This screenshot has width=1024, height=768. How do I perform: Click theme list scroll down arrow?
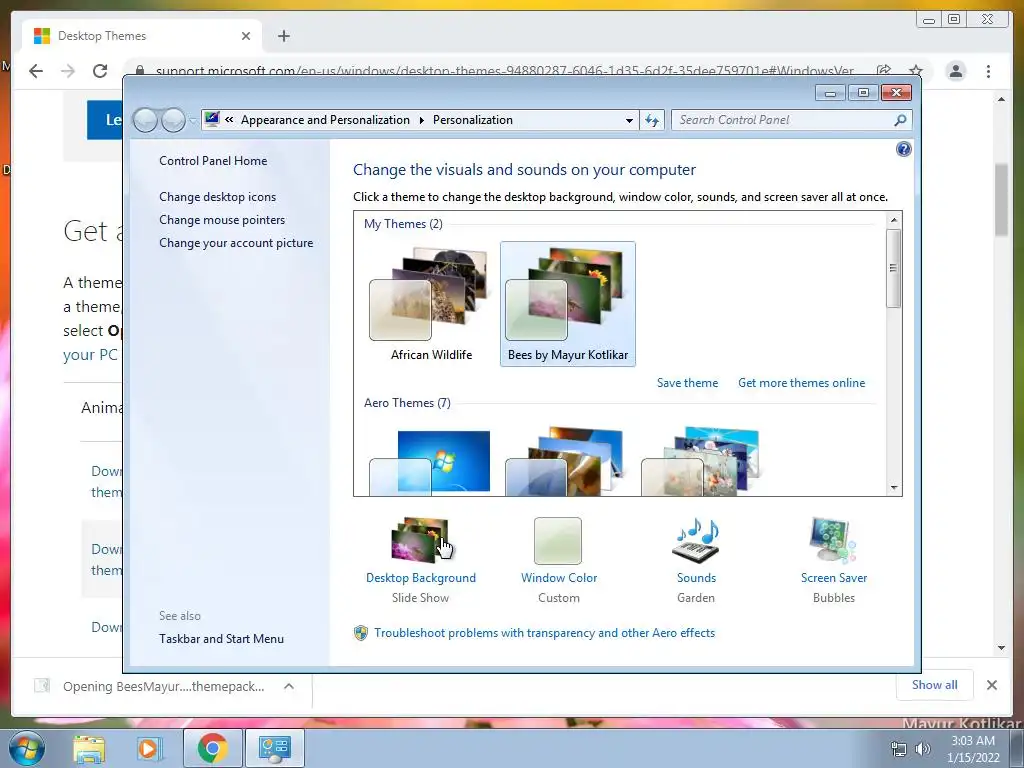[894, 488]
